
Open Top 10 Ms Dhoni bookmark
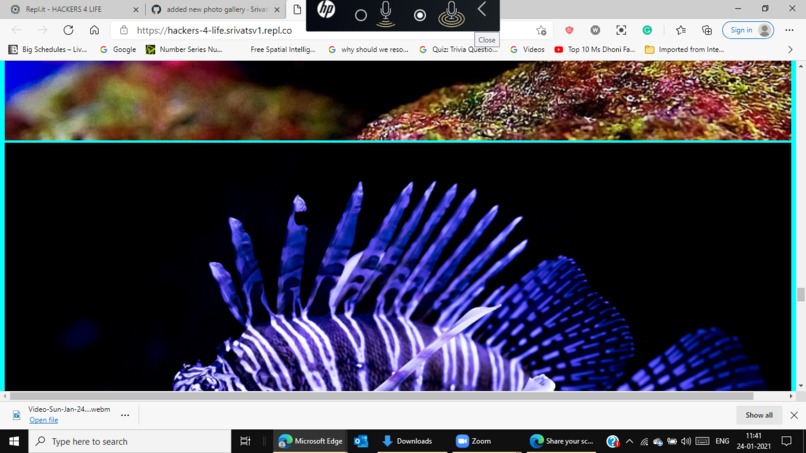point(595,49)
